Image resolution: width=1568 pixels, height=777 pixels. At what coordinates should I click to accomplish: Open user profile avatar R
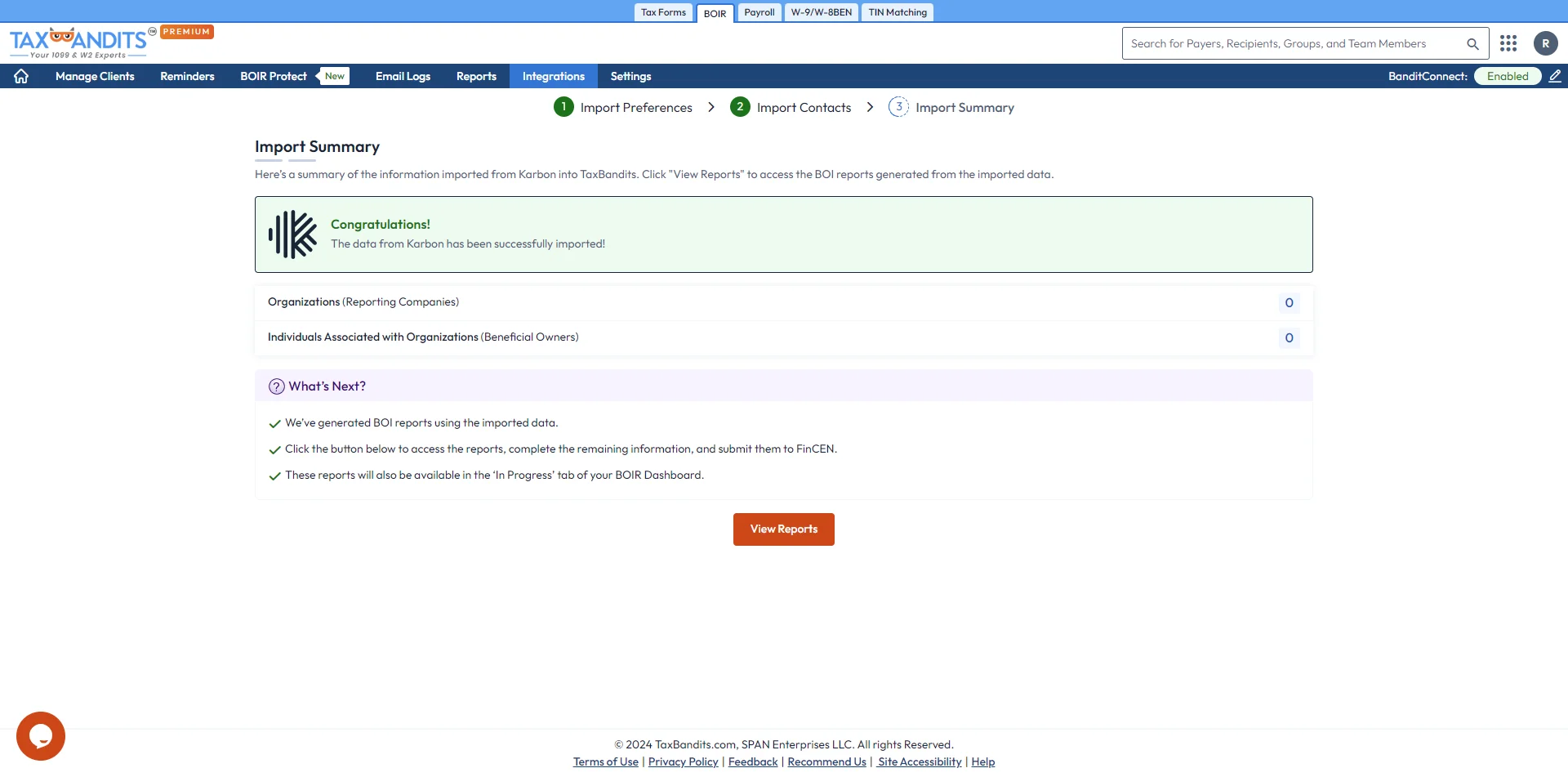click(1545, 43)
